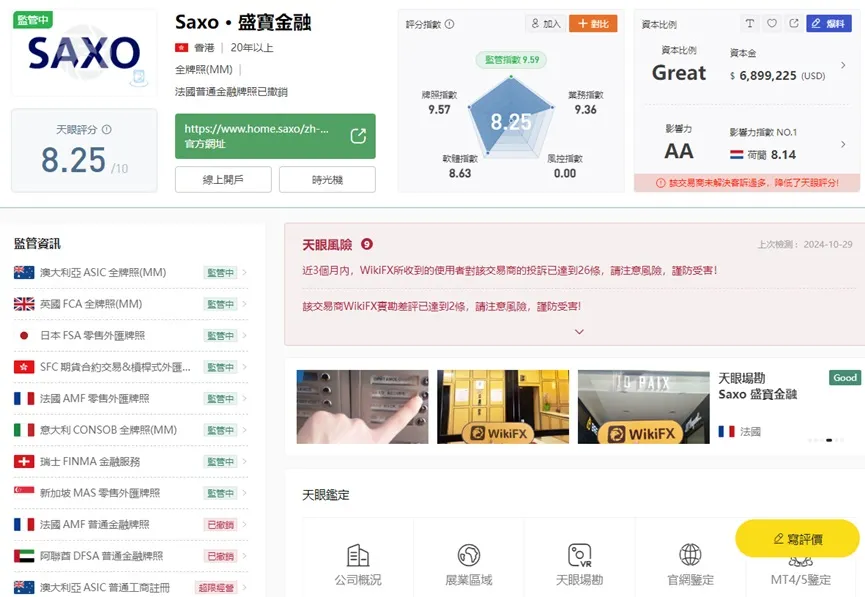Open the green official website link
The width and height of the screenshot is (865, 597).
(x=275, y=136)
